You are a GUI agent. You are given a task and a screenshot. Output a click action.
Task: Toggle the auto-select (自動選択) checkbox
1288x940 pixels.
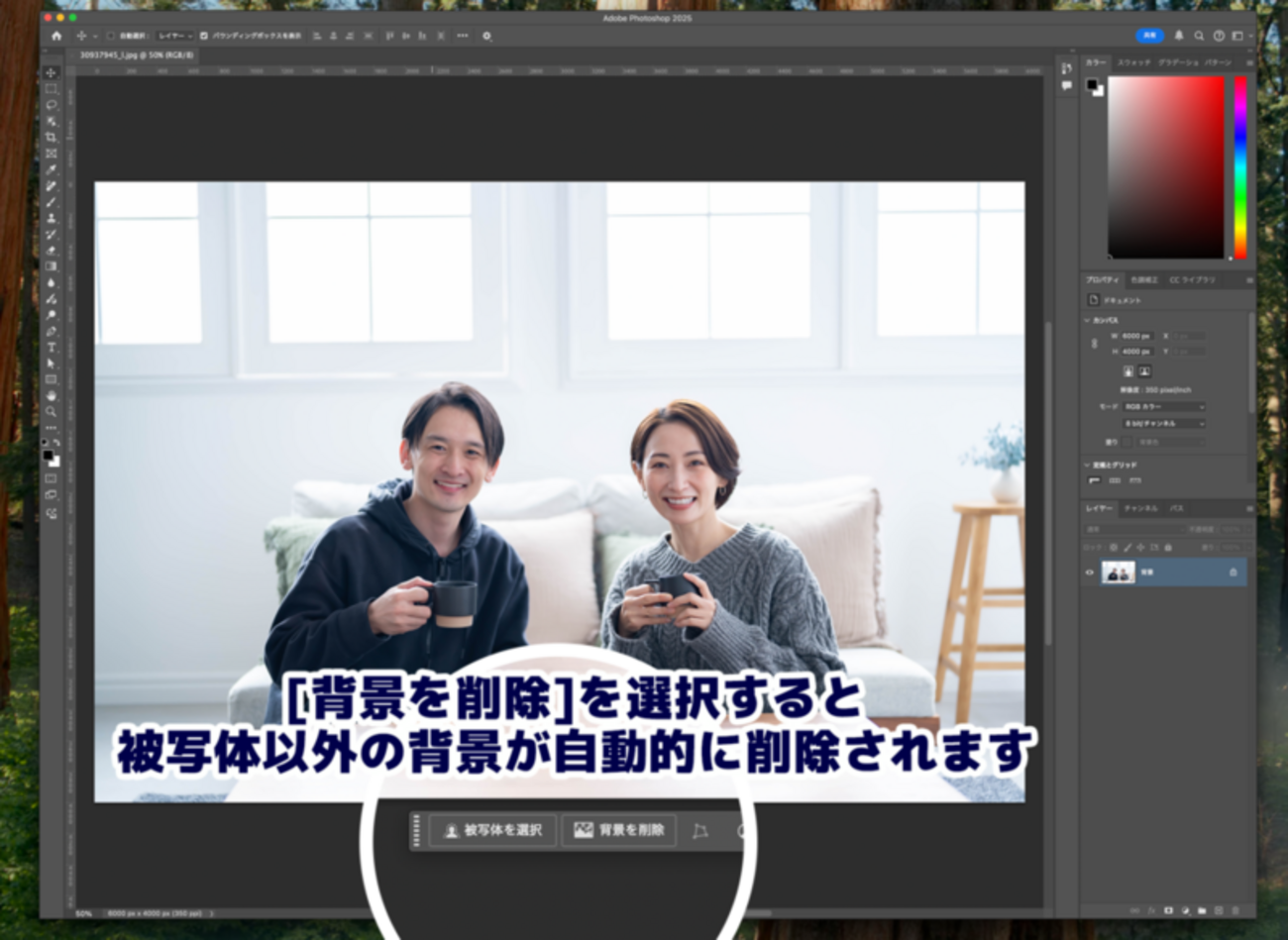pyautogui.click(x=111, y=36)
